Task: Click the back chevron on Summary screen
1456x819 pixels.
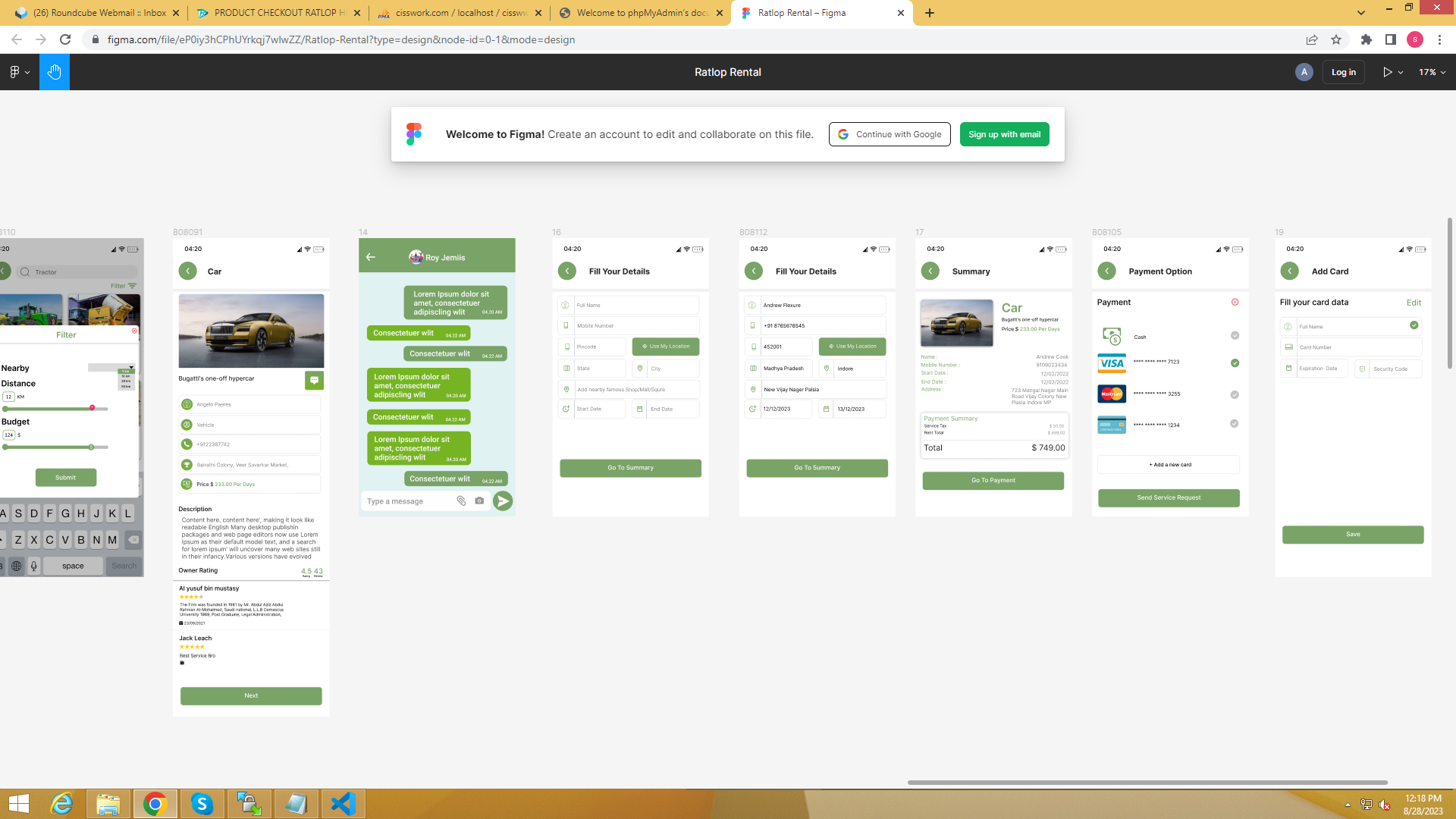Action: click(930, 271)
